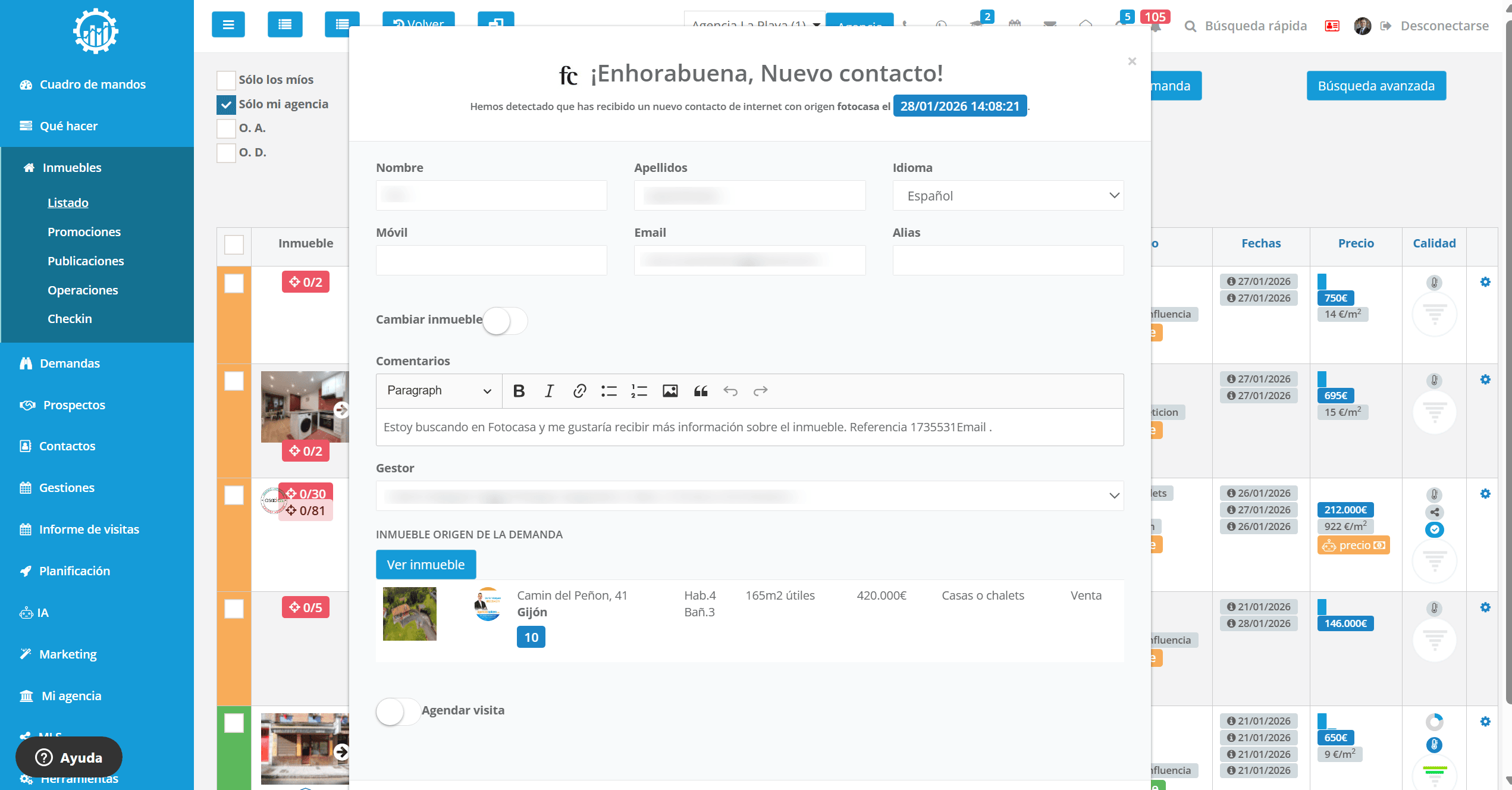Undo last change in the comments editor
Viewport: 1512px width, 790px height.
click(x=730, y=391)
